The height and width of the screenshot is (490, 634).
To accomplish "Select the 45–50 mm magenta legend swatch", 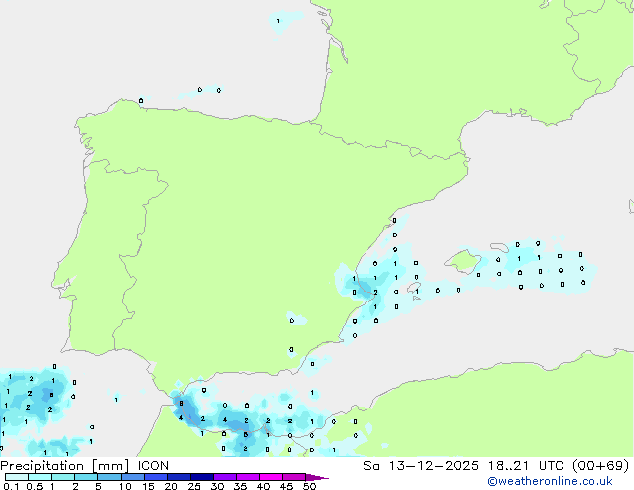I will [295, 477].
